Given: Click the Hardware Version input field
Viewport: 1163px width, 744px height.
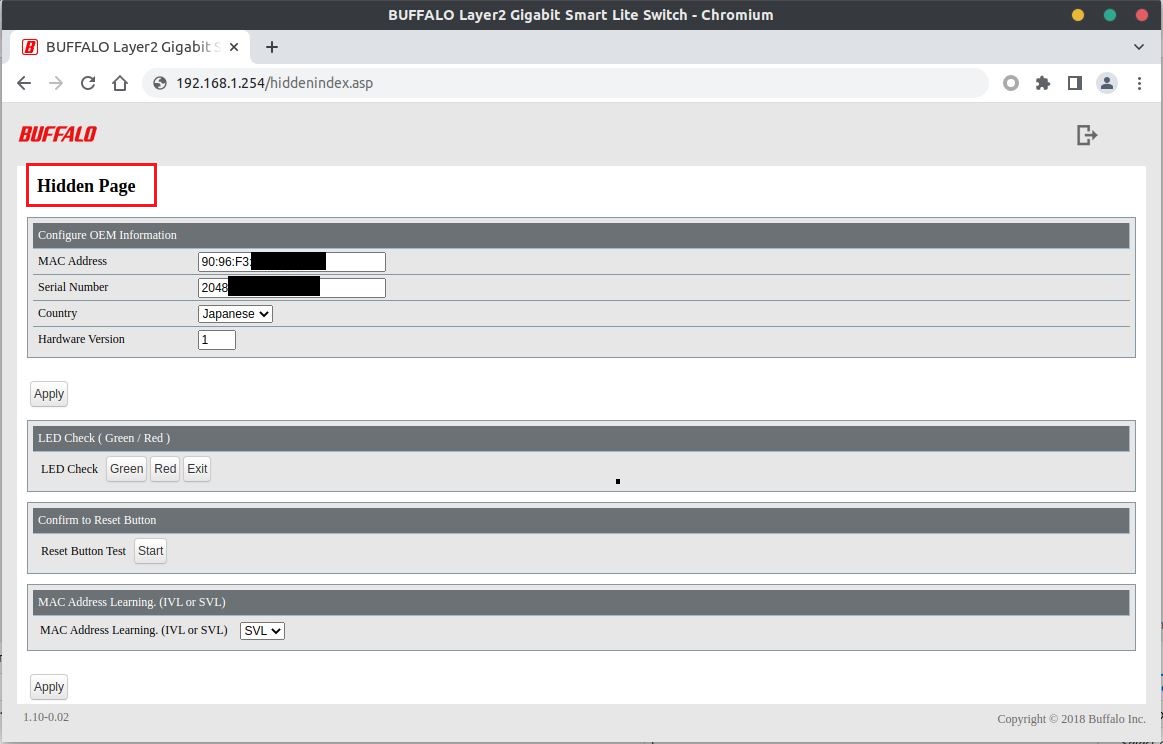Looking at the screenshot, I should [x=217, y=340].
